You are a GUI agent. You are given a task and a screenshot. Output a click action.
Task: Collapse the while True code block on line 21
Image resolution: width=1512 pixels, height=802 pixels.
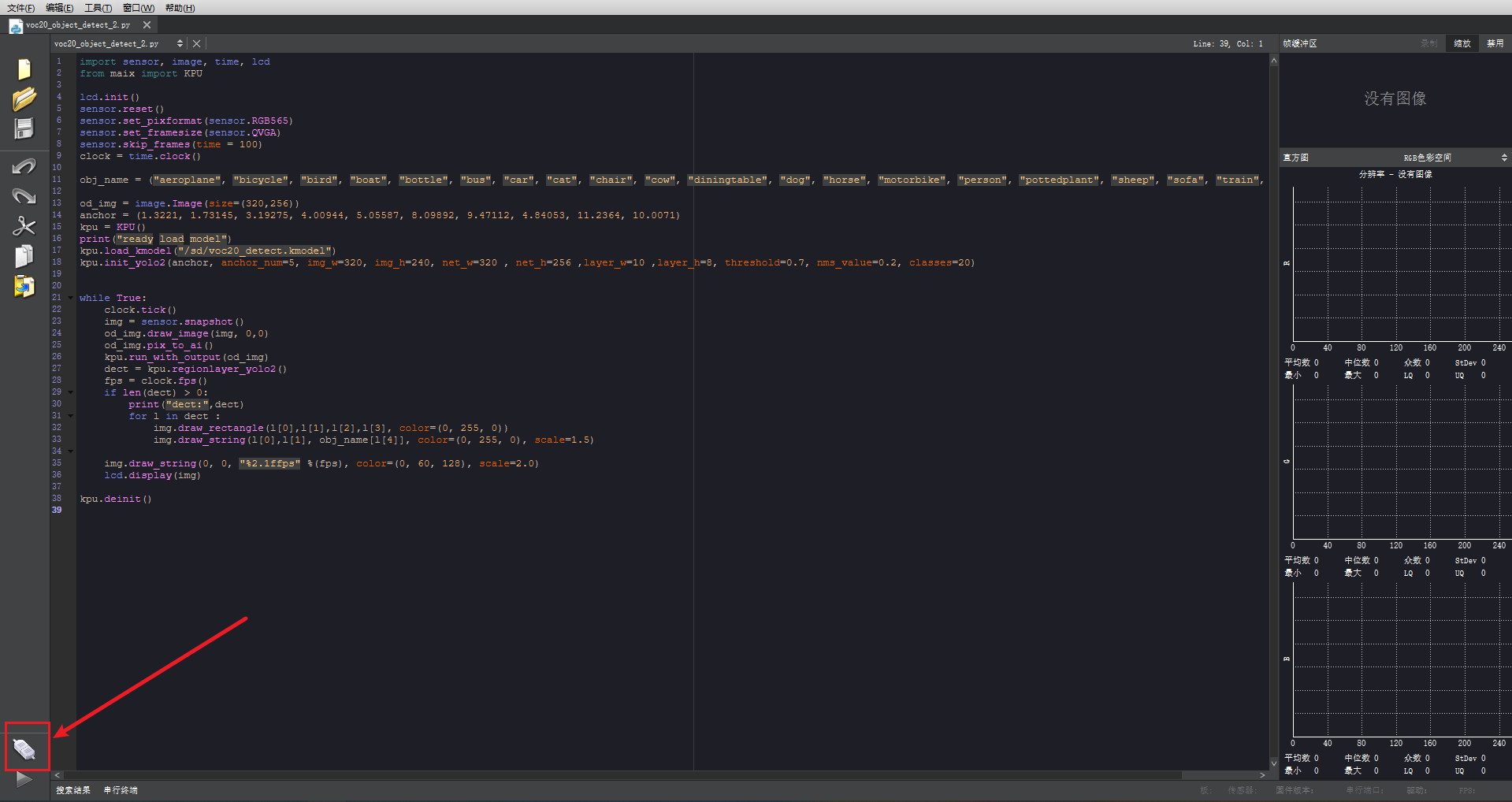[x=70, y=298]
